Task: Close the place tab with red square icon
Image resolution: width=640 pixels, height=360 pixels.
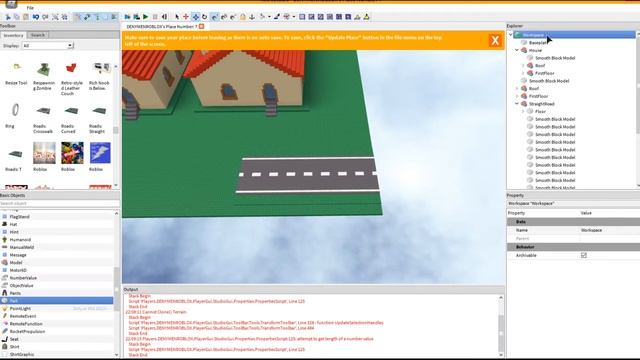Action: coord(202,26)
